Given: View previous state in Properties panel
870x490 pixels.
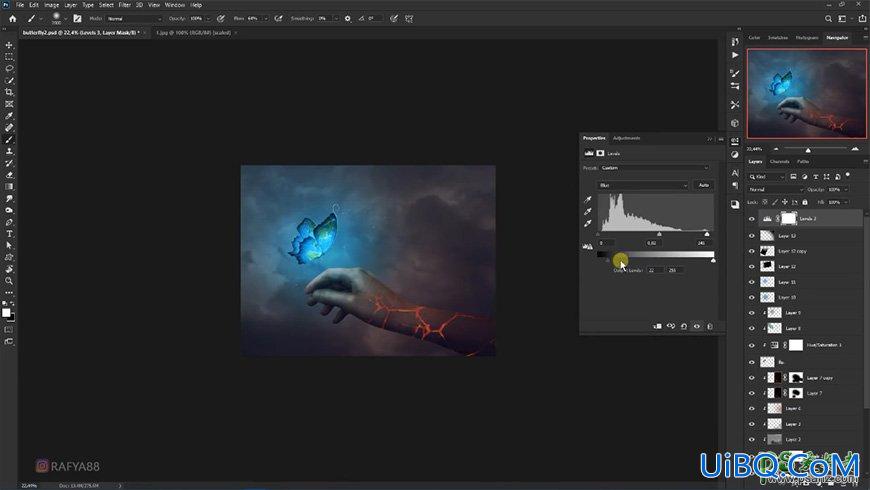Looking at the screenshot, I should [671, 326].
